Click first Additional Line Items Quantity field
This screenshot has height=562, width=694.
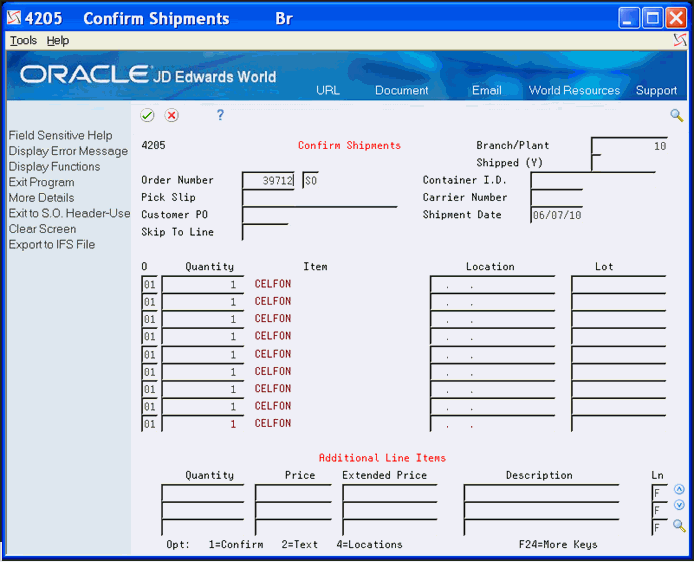point(203,493)
